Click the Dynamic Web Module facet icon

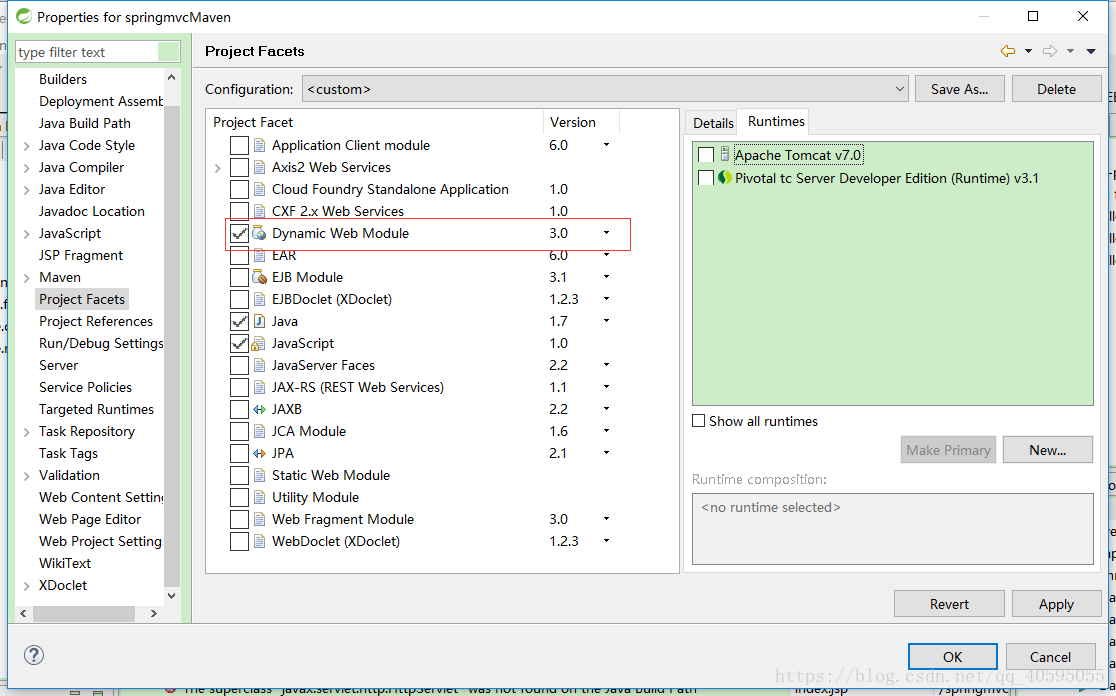[x=259, y=233]
